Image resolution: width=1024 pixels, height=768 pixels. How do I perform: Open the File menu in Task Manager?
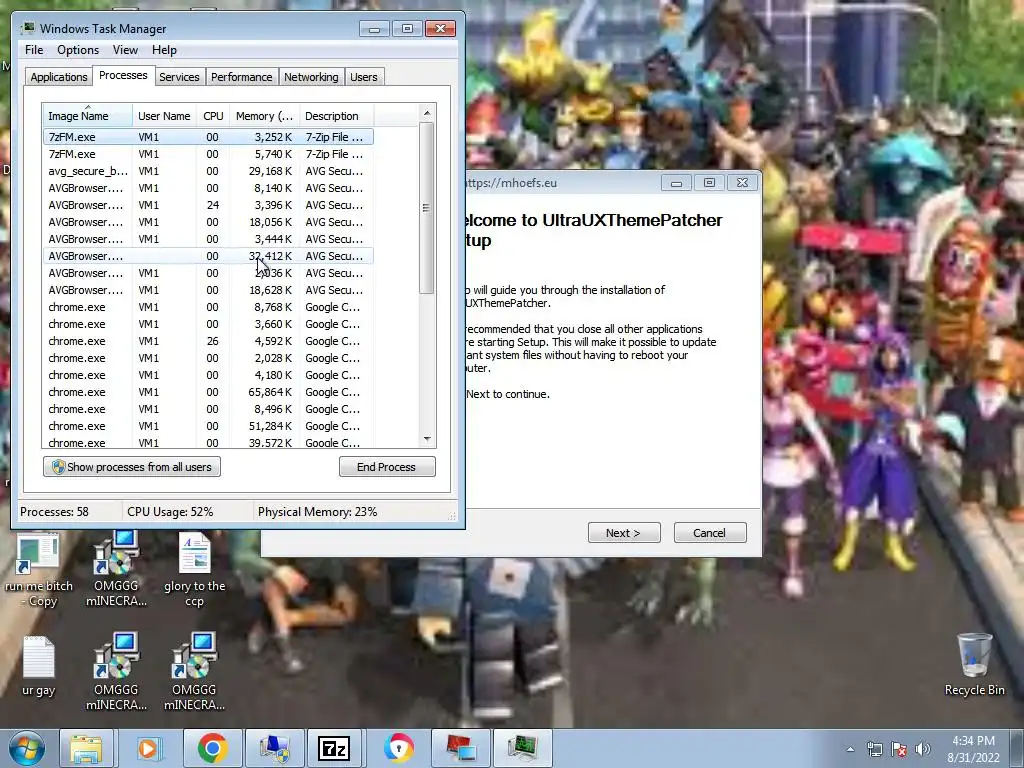(34, 50)
